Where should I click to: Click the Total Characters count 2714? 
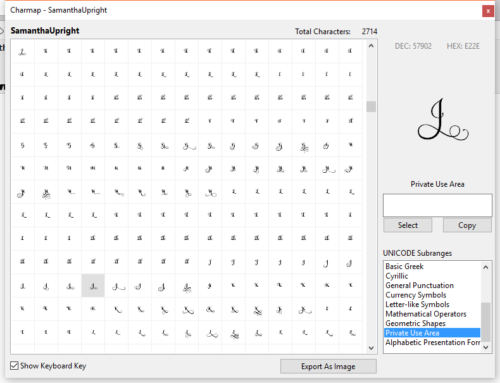click(x=370, y=31)
